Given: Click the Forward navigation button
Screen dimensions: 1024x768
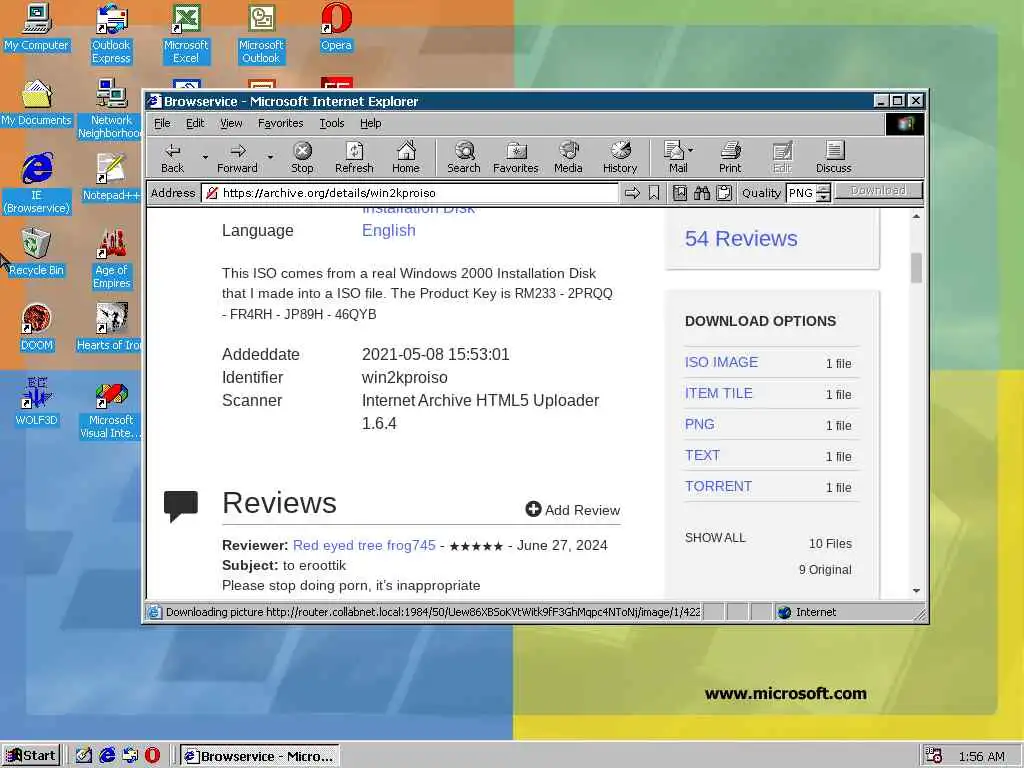Looking at the screenshot, I should tap(237, 157).
